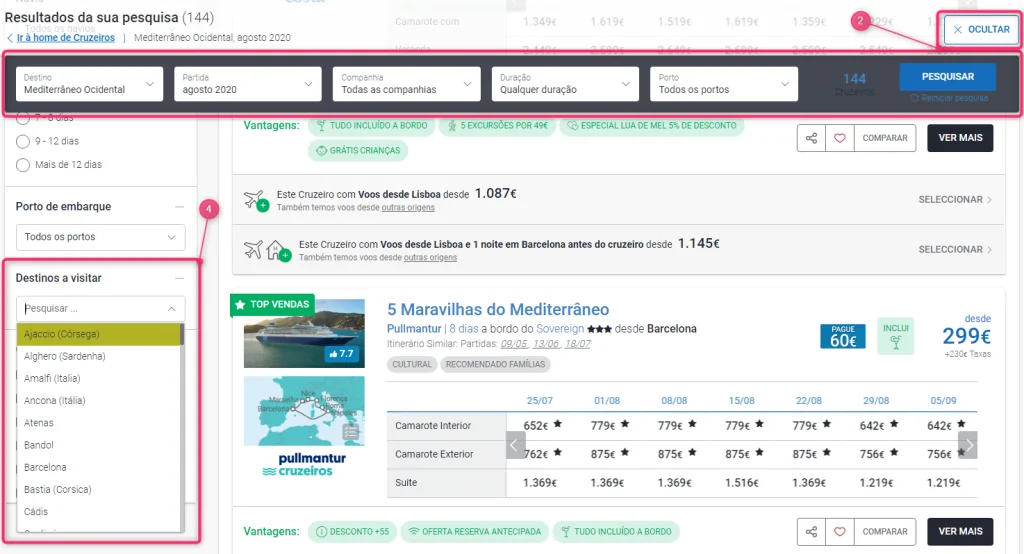Favorite the 5 Maravilhas do Mediterrâneo cruise
The width and height of the screenshot is (1024, 554).
coord(838,532)
